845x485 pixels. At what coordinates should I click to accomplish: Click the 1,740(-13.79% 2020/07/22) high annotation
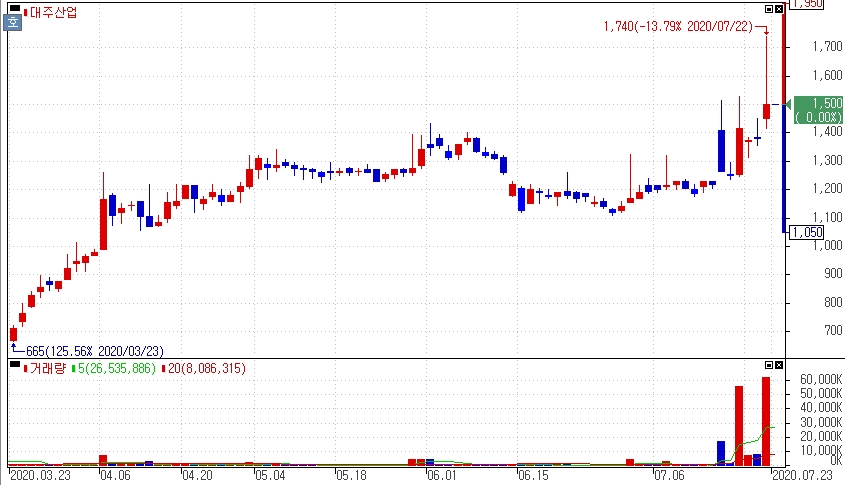(678, 26)
